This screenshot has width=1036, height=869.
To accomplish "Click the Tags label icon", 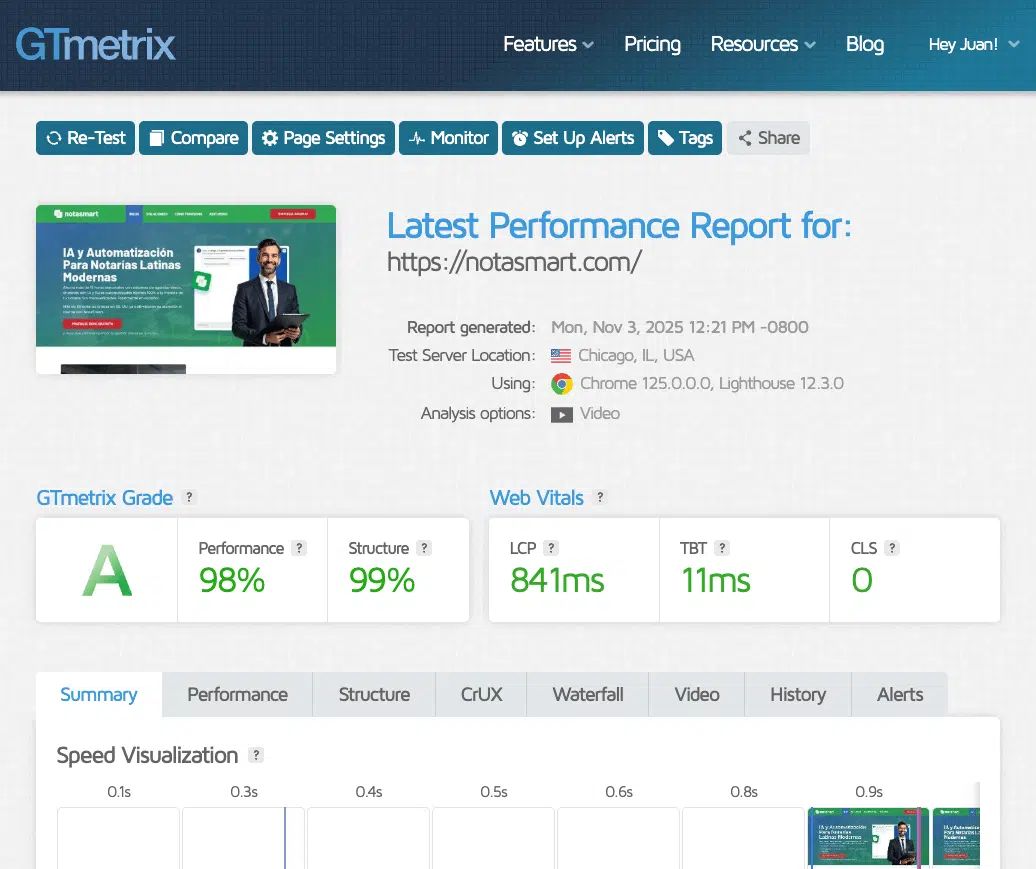I will click(665, 138).
